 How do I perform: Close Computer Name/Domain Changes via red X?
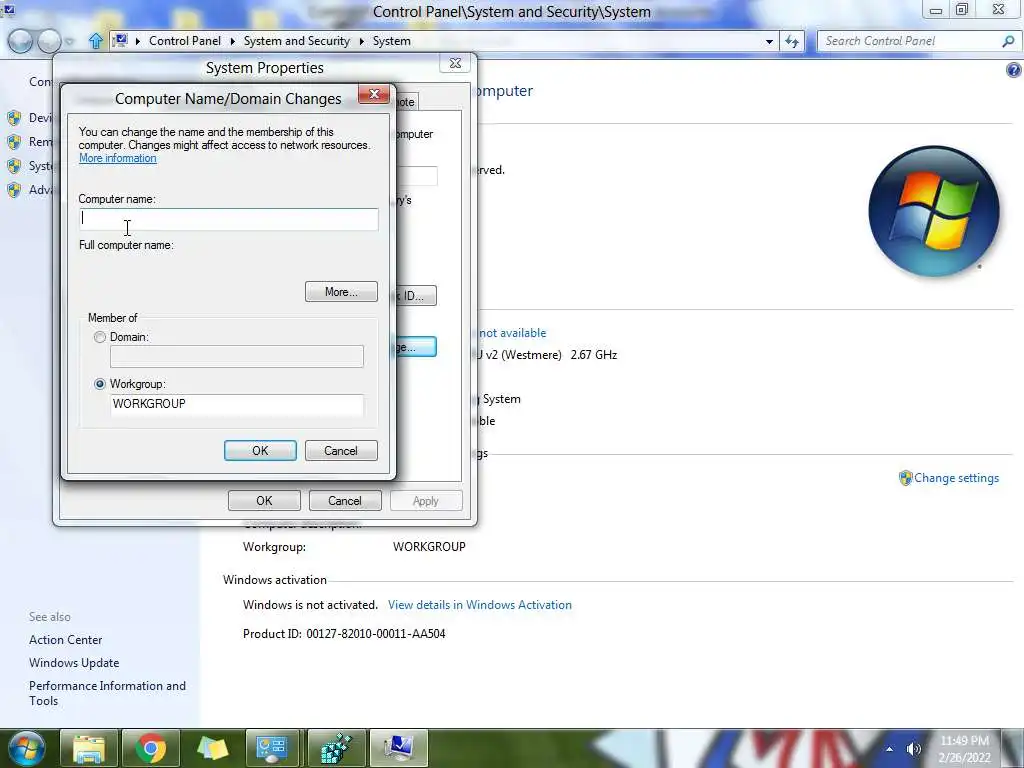click(x=374, y=94)
